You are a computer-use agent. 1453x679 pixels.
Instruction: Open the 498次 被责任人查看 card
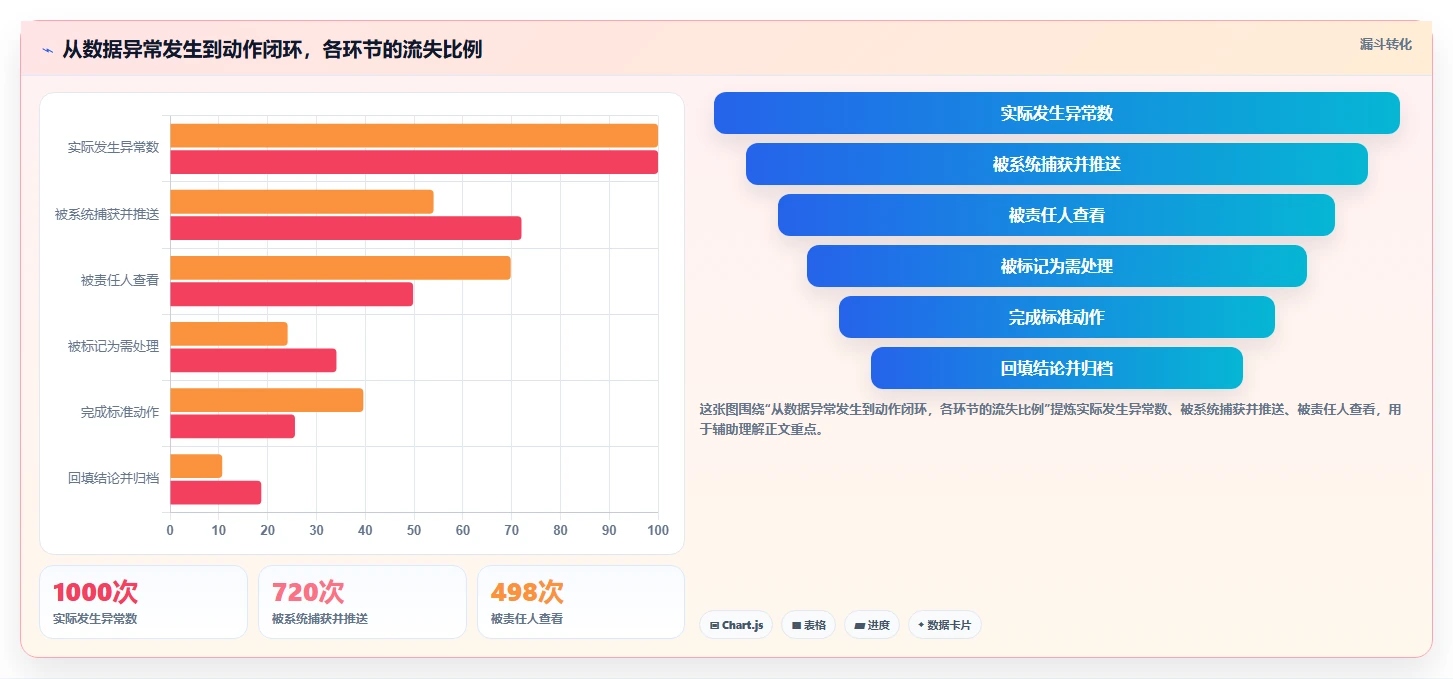tap(581, 602)
